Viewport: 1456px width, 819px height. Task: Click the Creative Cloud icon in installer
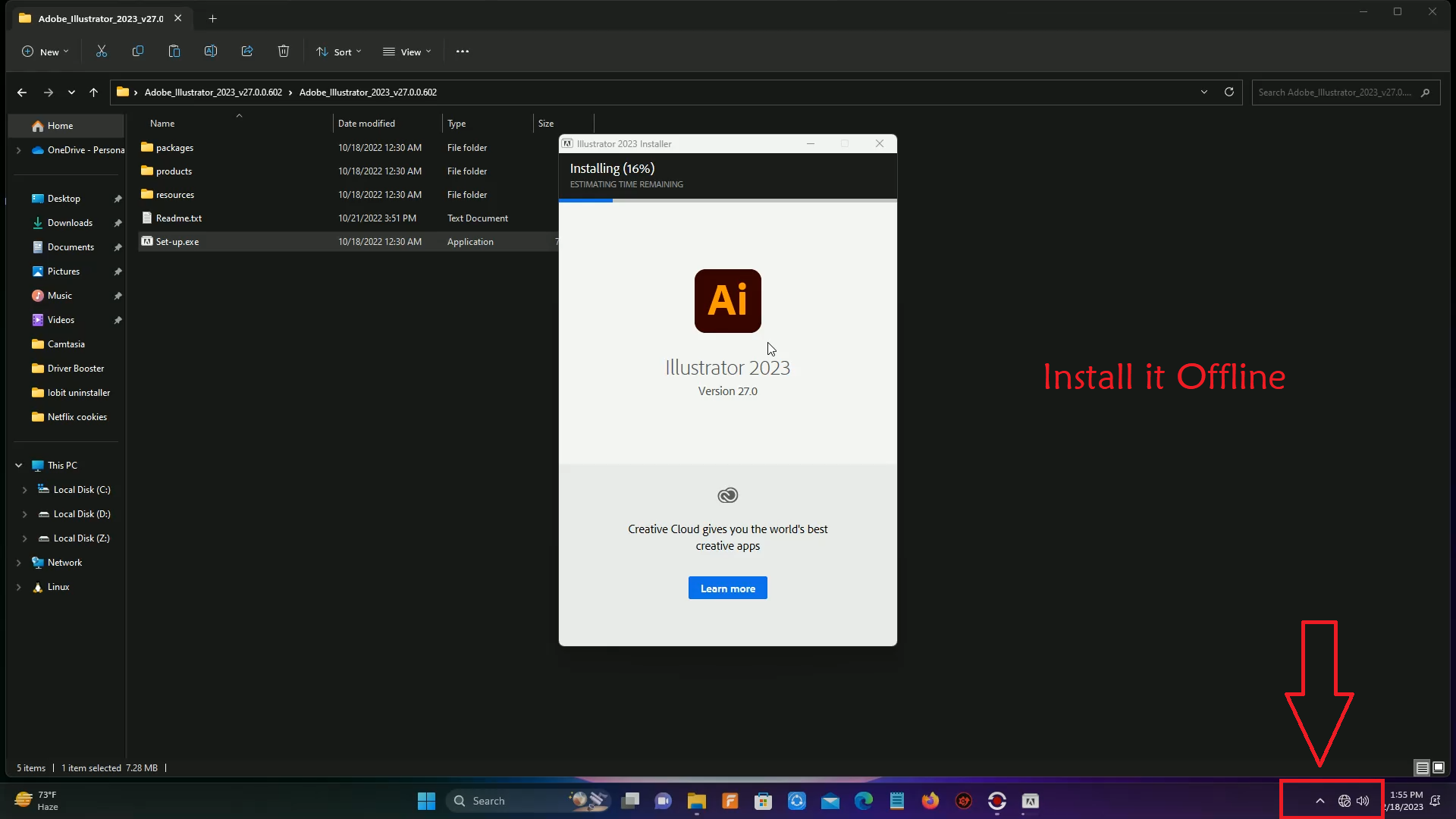coord(728,495)
